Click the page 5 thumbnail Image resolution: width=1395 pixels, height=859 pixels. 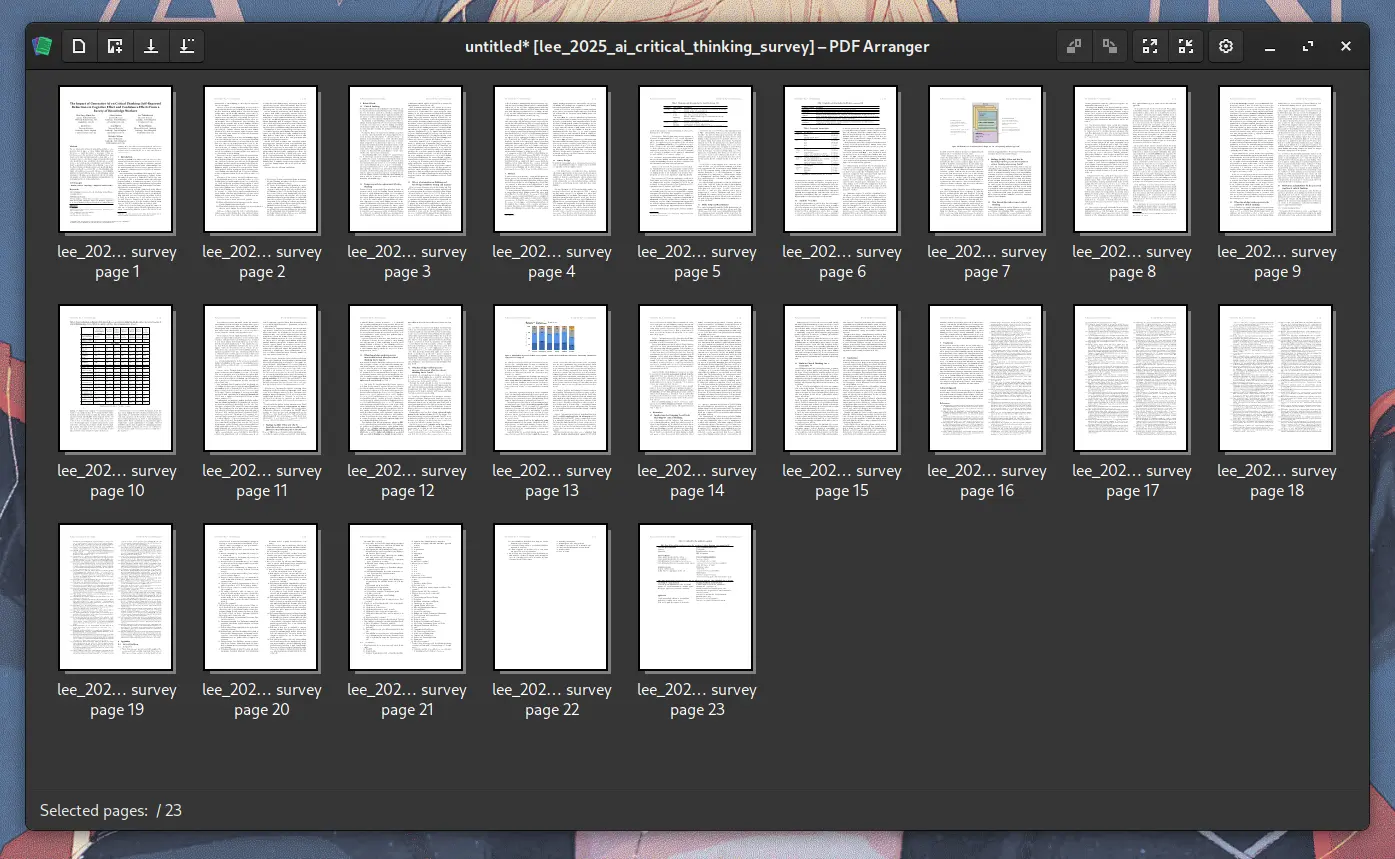(x=696, y=159)
